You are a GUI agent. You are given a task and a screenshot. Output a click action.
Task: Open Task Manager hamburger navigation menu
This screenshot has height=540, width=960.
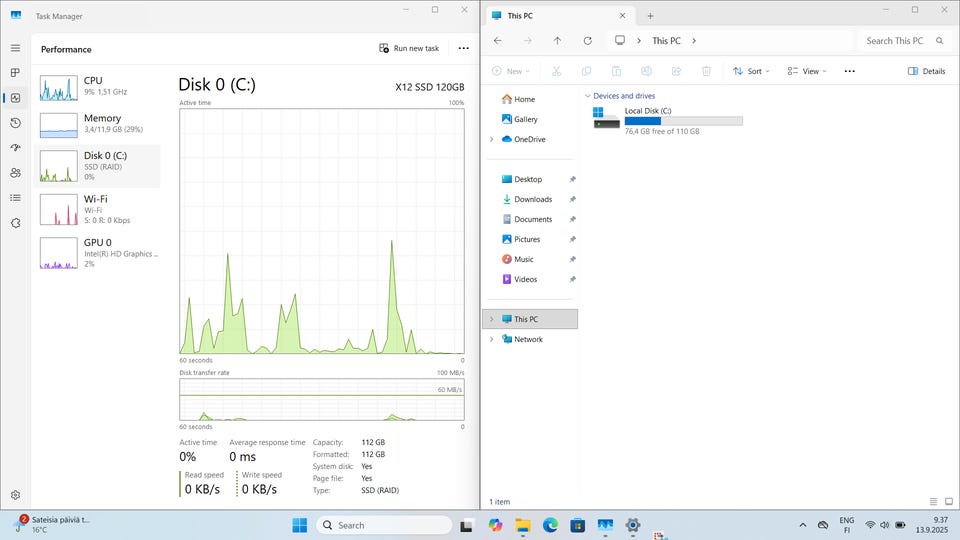point(15,48)
